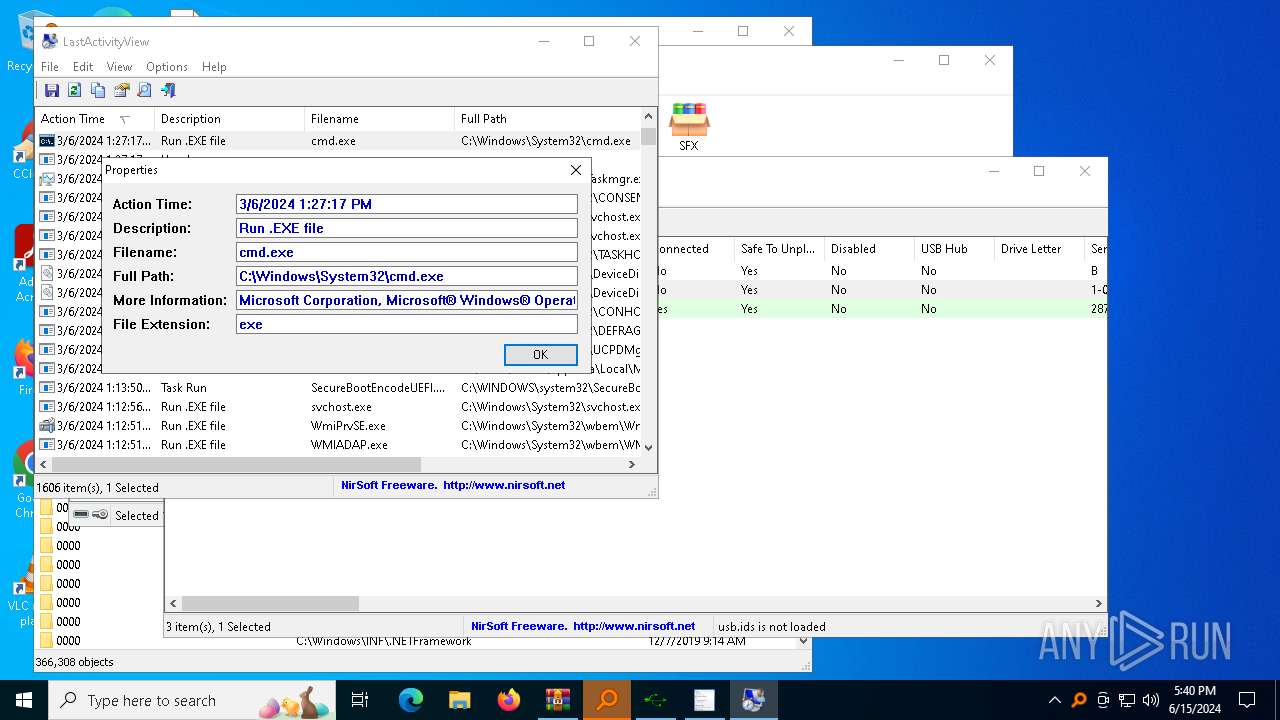Switch to orange magnifier app on taskbar
The image size is (1280, 720).
607,700
